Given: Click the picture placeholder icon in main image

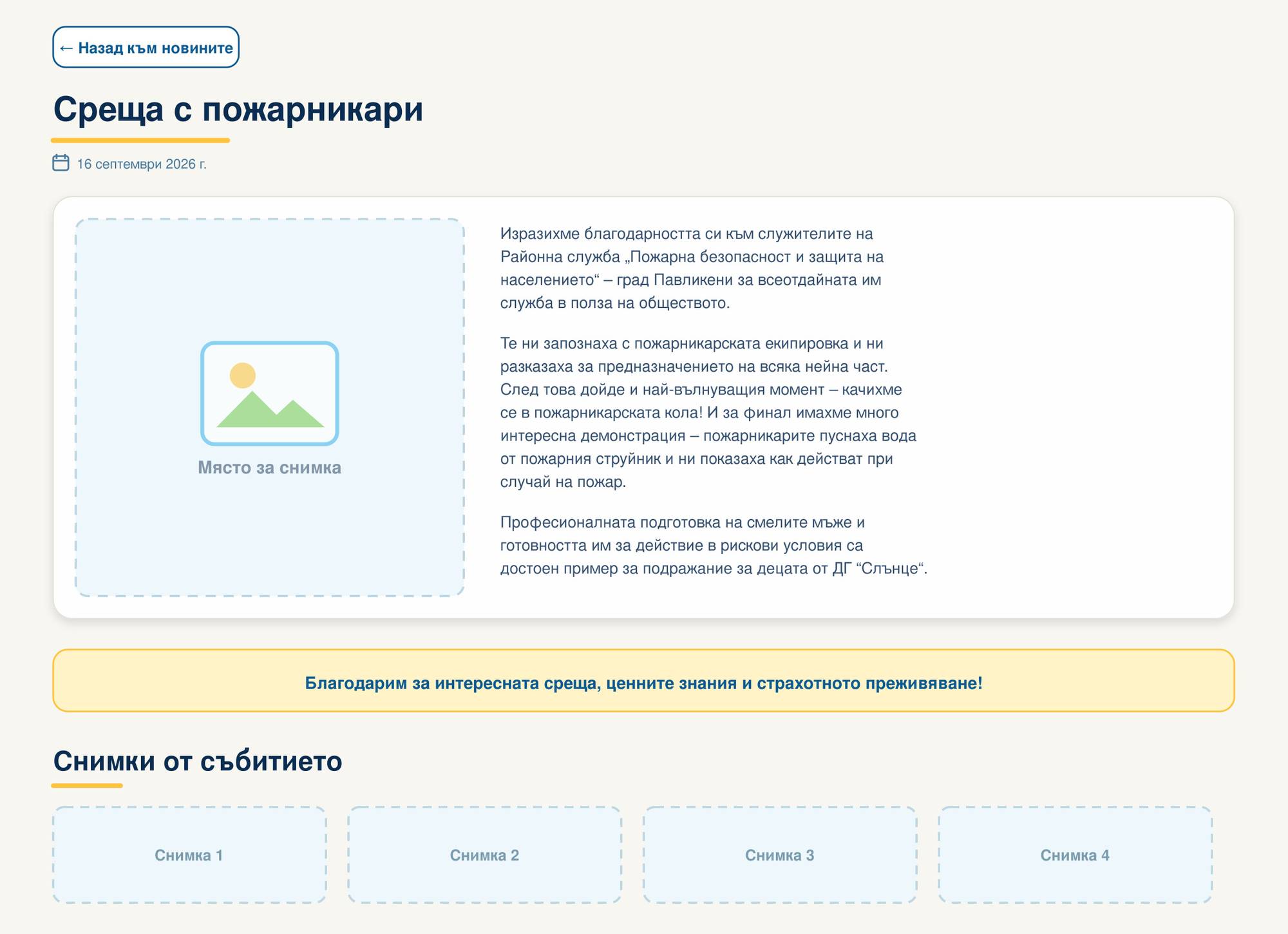Looking at the screenshot, I should click(x=270, y=393).
